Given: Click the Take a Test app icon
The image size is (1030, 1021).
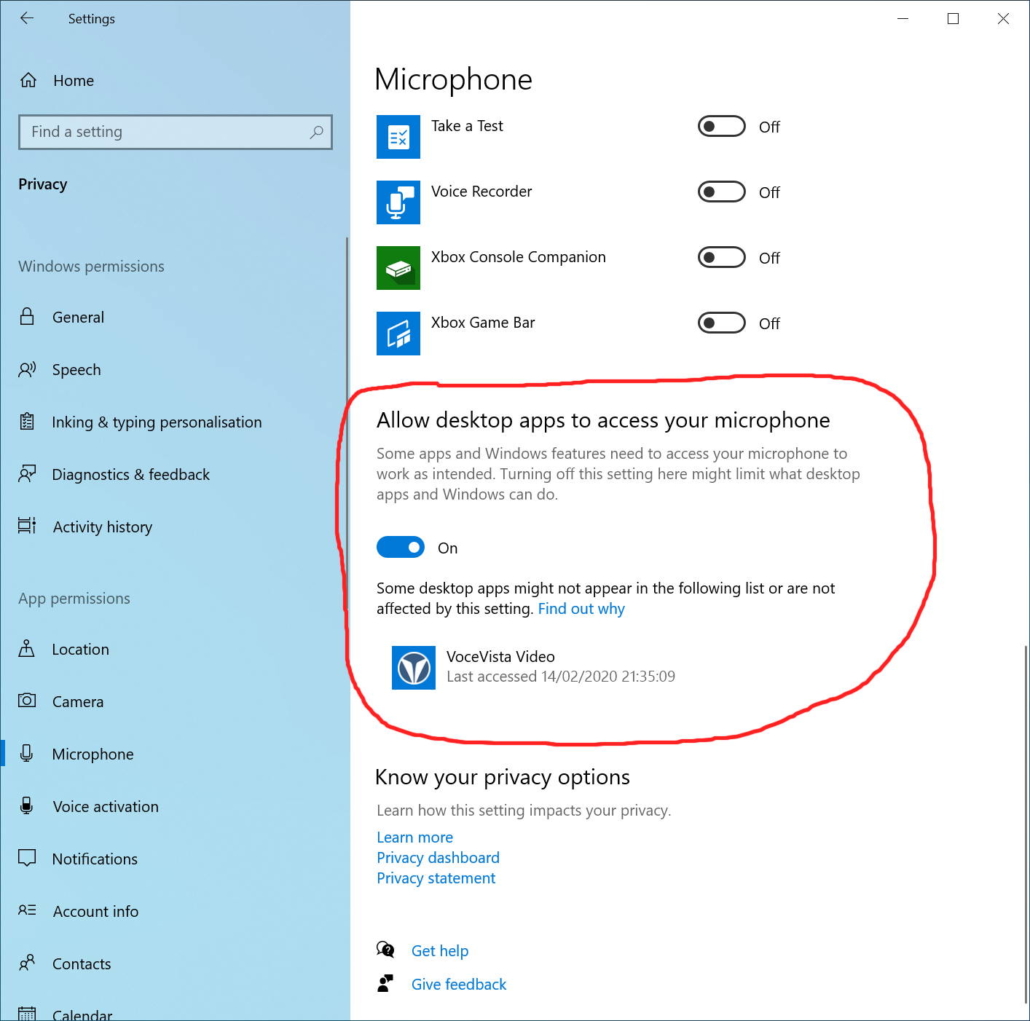Looking at the screenshot, I should [x=398, y=137].
